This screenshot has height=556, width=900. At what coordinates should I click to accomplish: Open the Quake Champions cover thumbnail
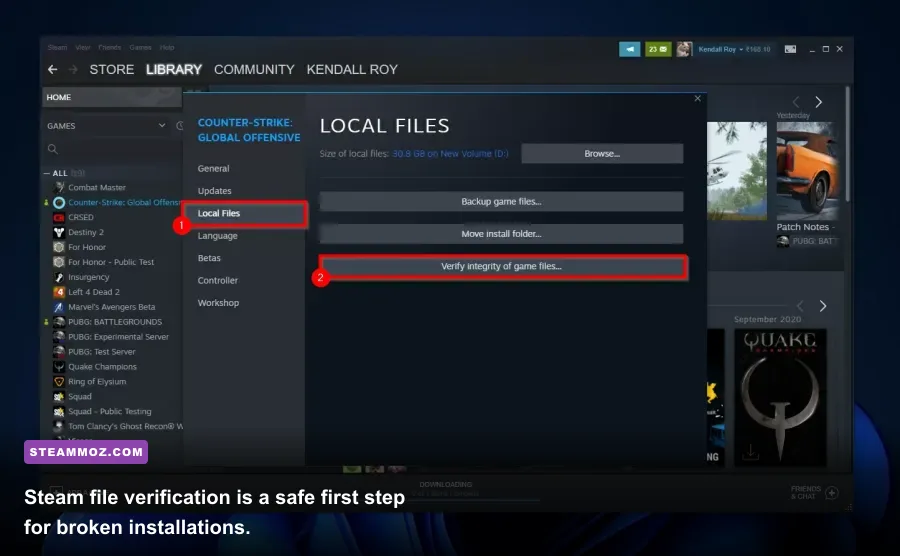(x=781, y=397)
